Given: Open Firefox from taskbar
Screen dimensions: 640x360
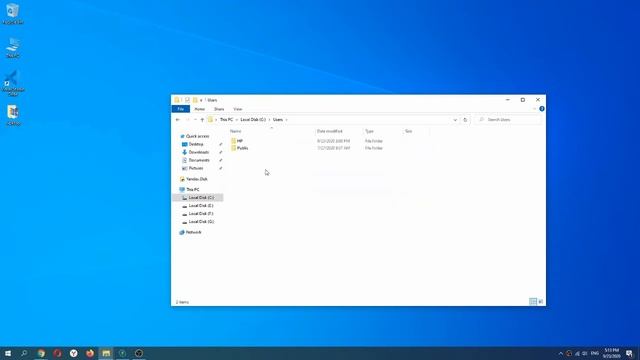Looking at the screenshot, I should coord(90,353).
